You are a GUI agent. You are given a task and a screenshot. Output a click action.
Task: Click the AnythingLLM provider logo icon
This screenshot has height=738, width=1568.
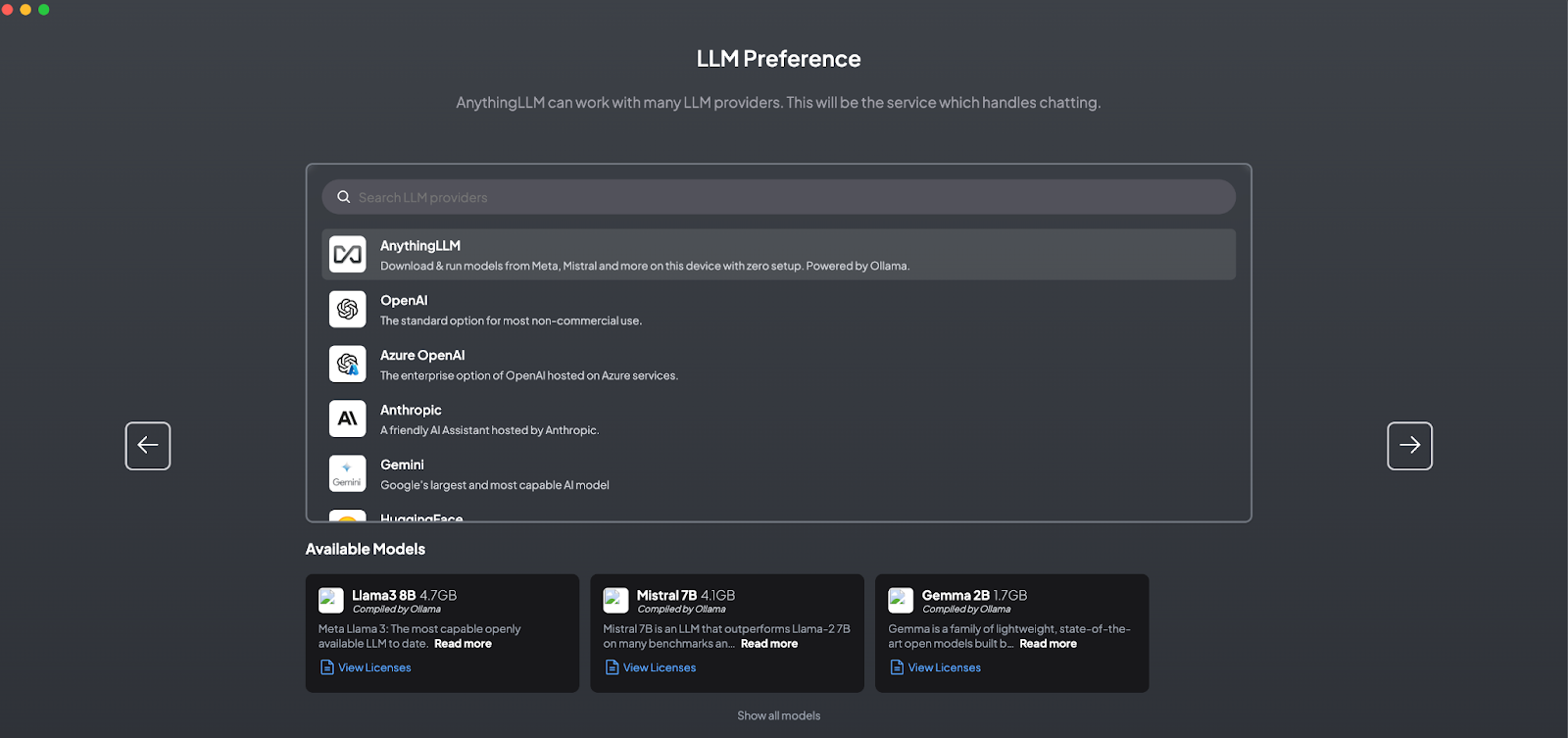(347, 255)
